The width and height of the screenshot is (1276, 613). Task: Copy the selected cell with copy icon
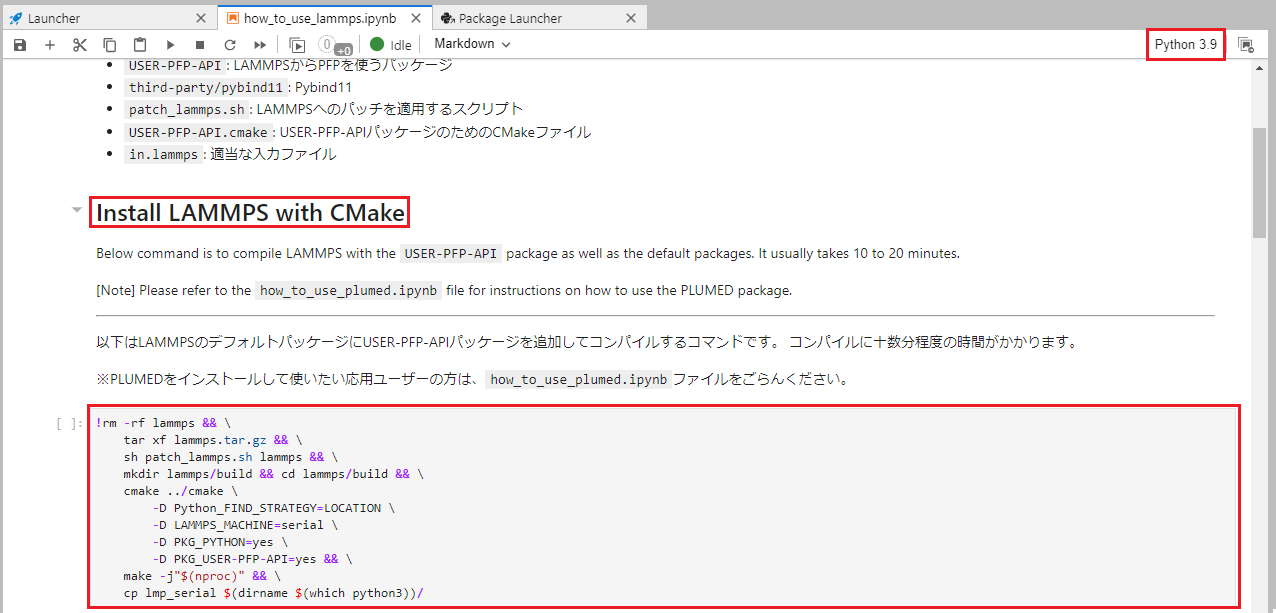pos(109,44)
